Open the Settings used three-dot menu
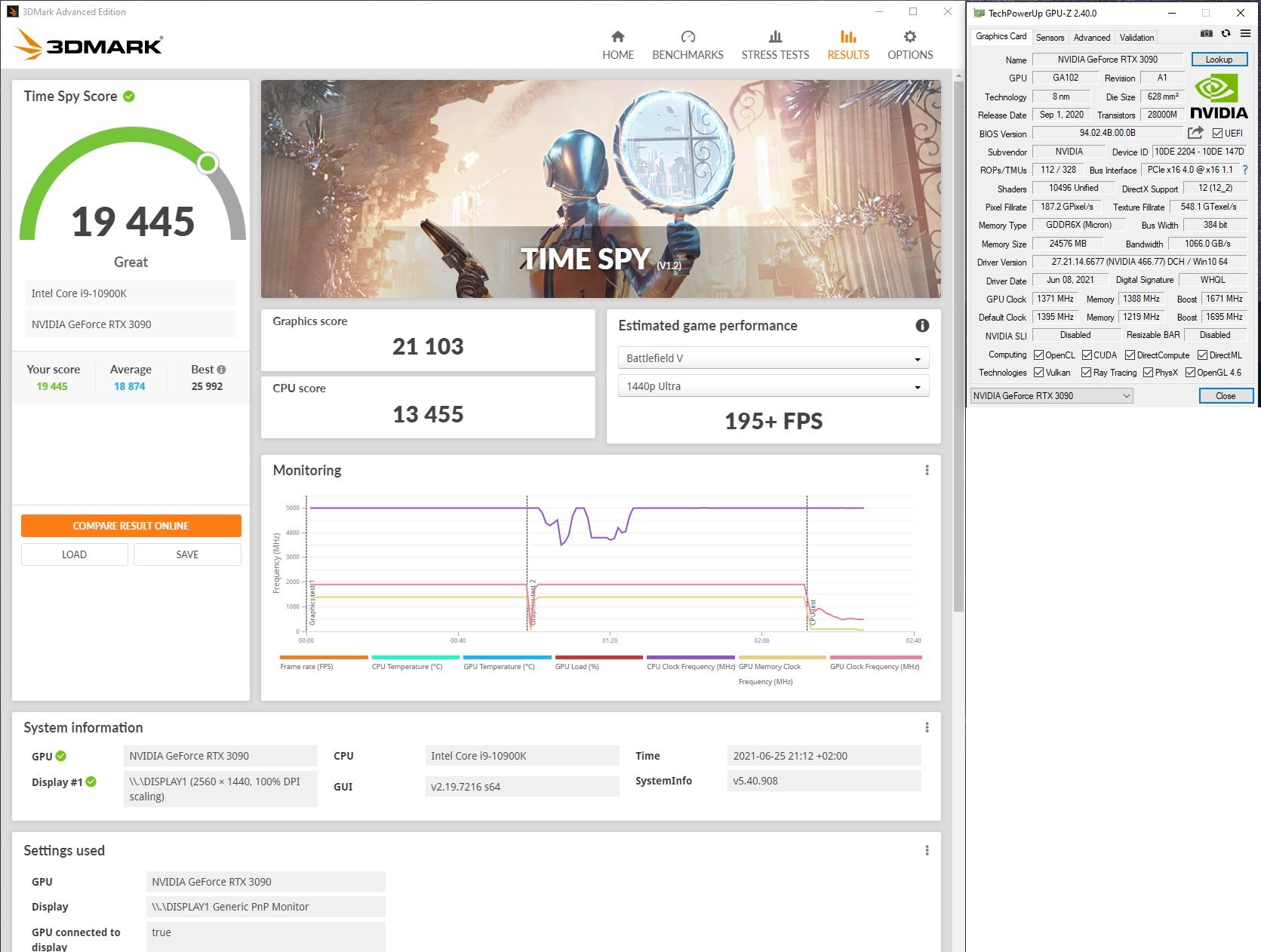 (927, 850)
